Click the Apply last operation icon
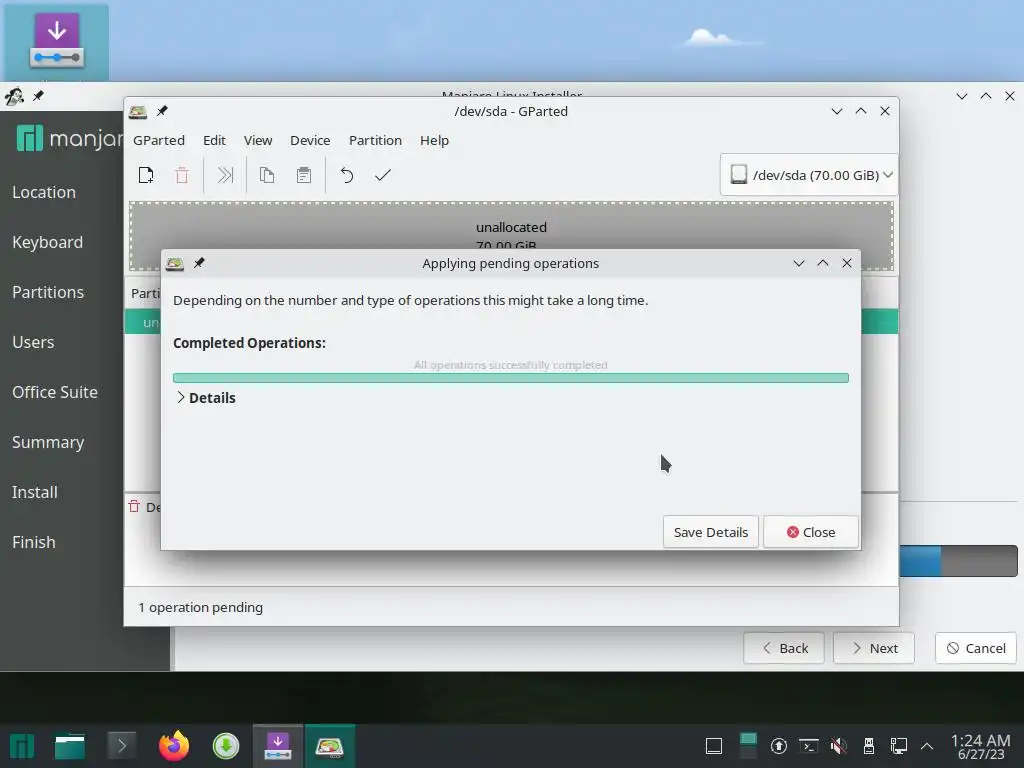The image size is (1024, 768). tap(225, 175)
